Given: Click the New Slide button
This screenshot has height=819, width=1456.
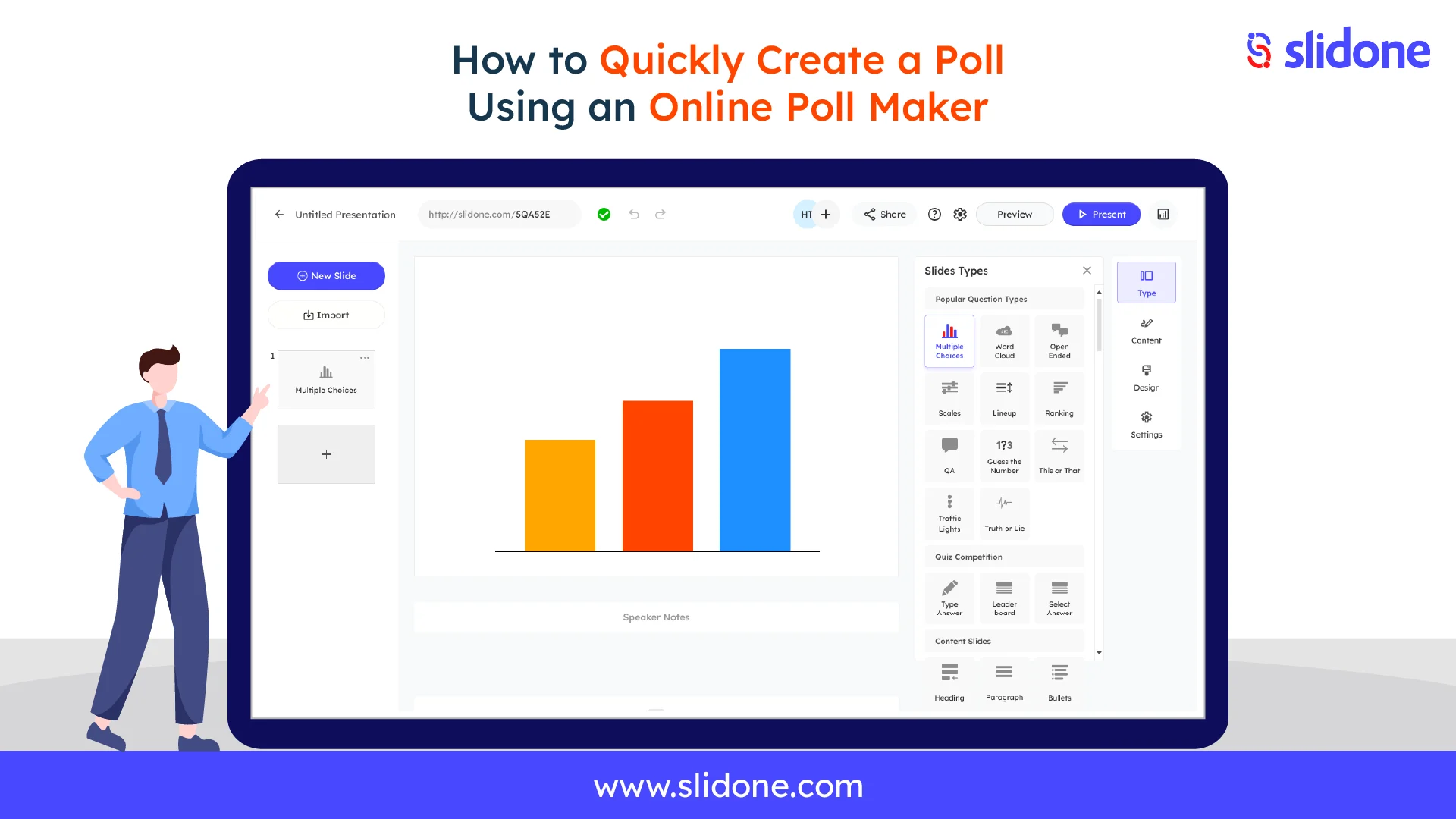Looking at the screenshot, I should click(x=325, y=275).
